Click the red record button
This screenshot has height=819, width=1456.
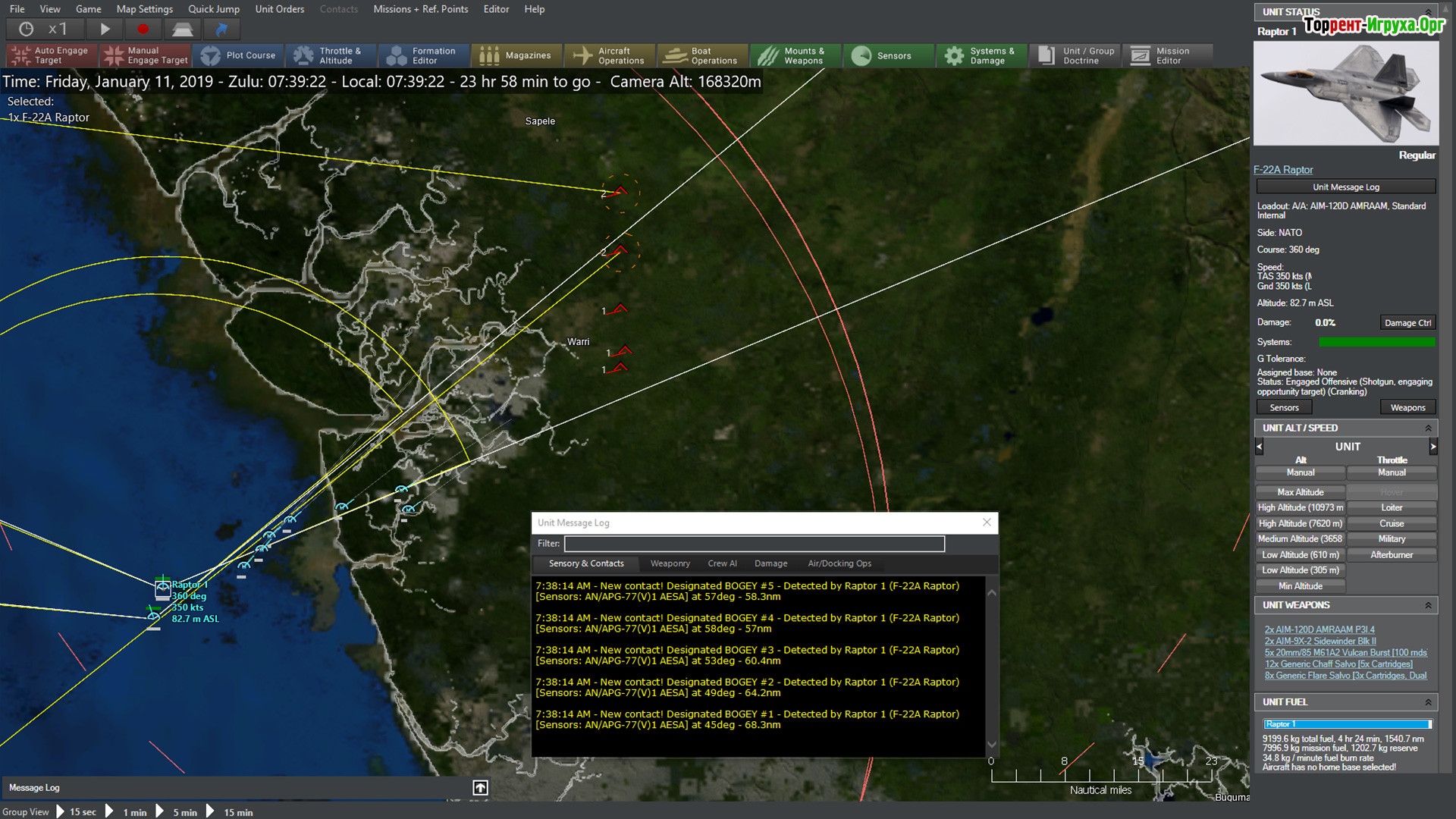[x=143, y=29]
